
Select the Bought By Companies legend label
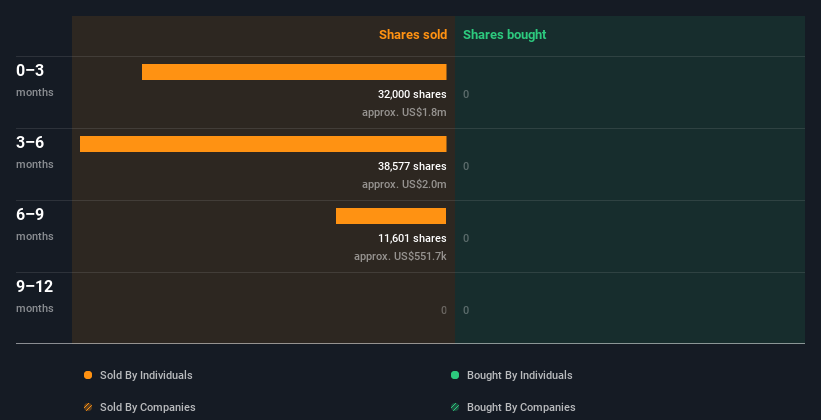tap(521, 407)
